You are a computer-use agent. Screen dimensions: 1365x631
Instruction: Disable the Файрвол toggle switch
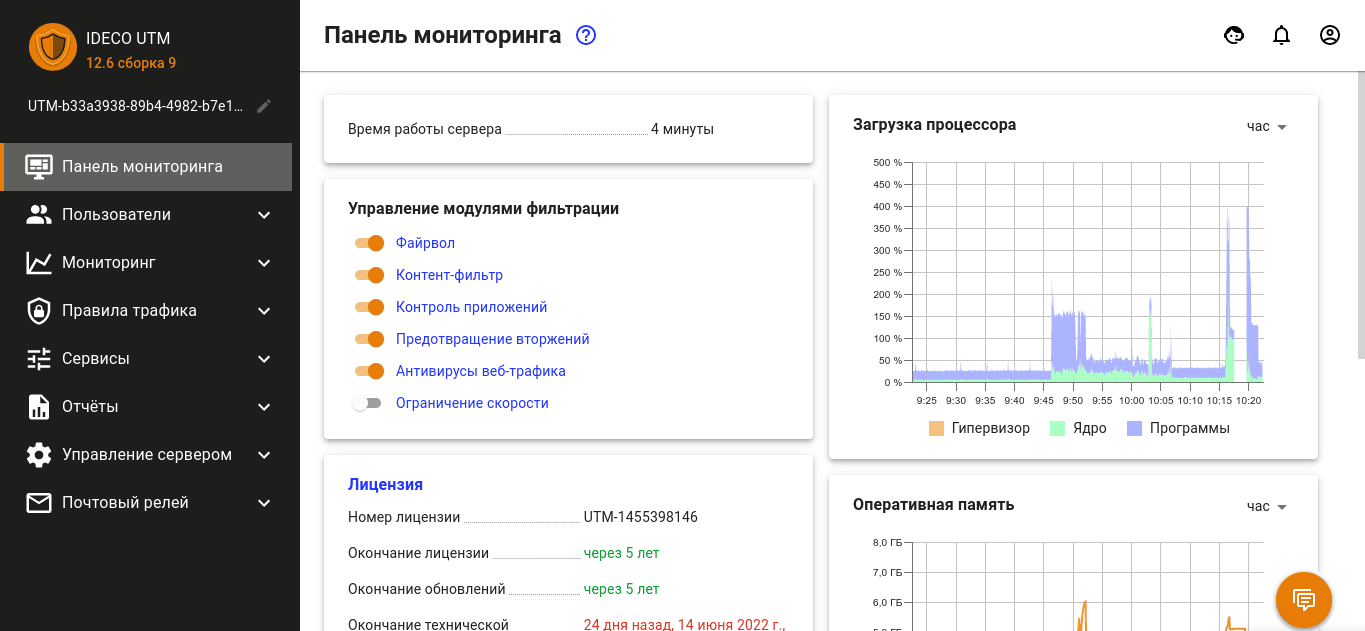[x=369, y=243]
